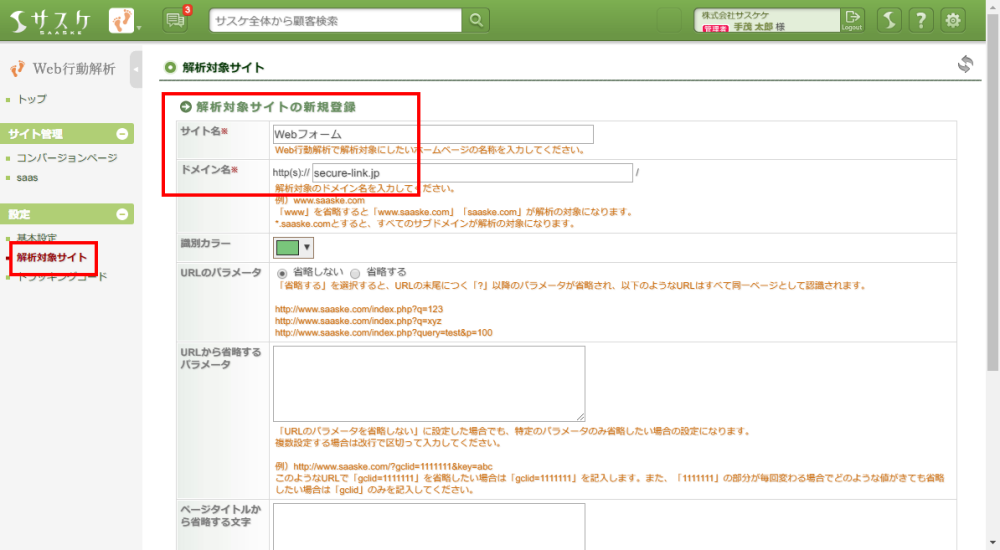Image resolution: width=1000 pixels, height=550 pixels.
Task: Click the Saaske logo in the header
Action: [x=52, y=20]
